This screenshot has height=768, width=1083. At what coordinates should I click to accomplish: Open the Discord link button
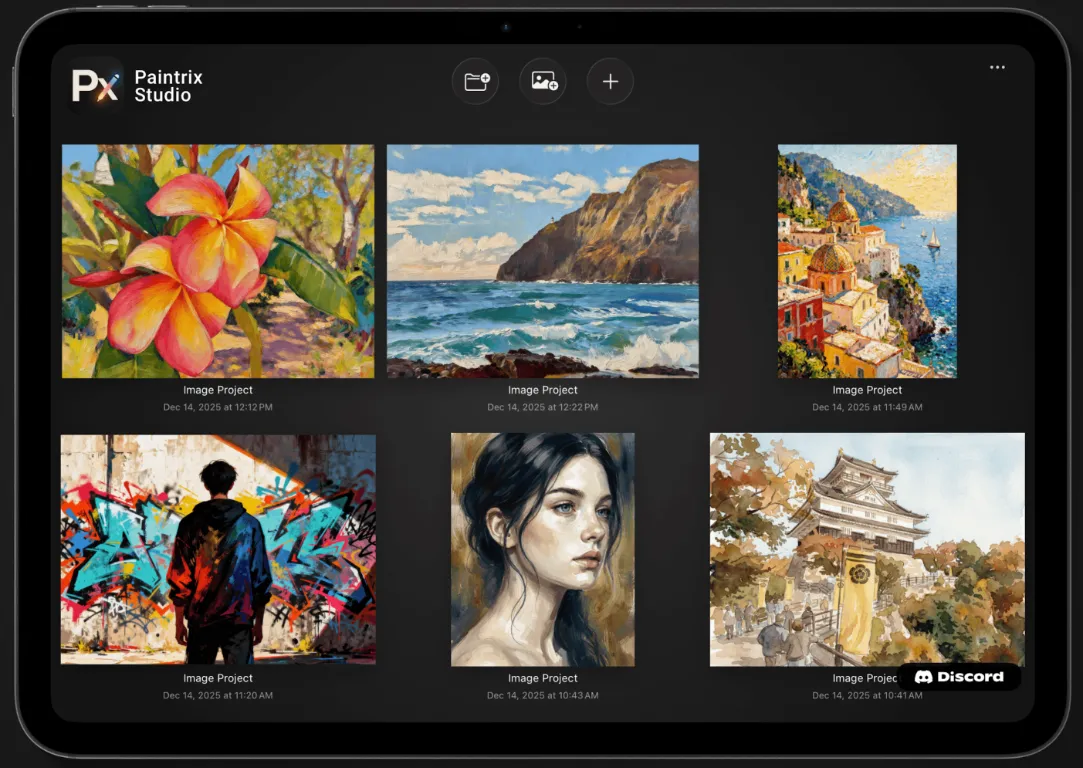coord(959,677)
